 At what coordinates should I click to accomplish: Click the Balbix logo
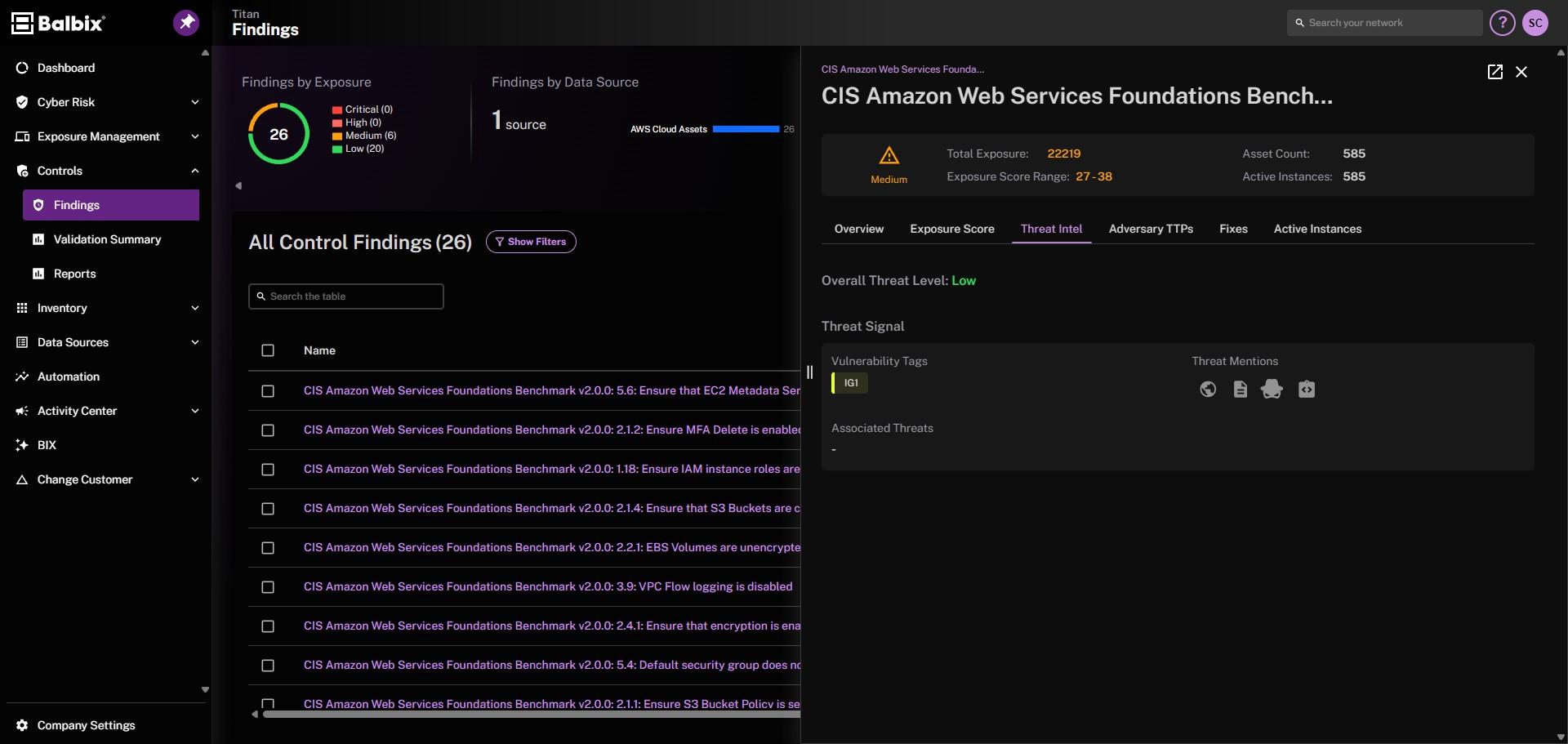coord(57,23)
